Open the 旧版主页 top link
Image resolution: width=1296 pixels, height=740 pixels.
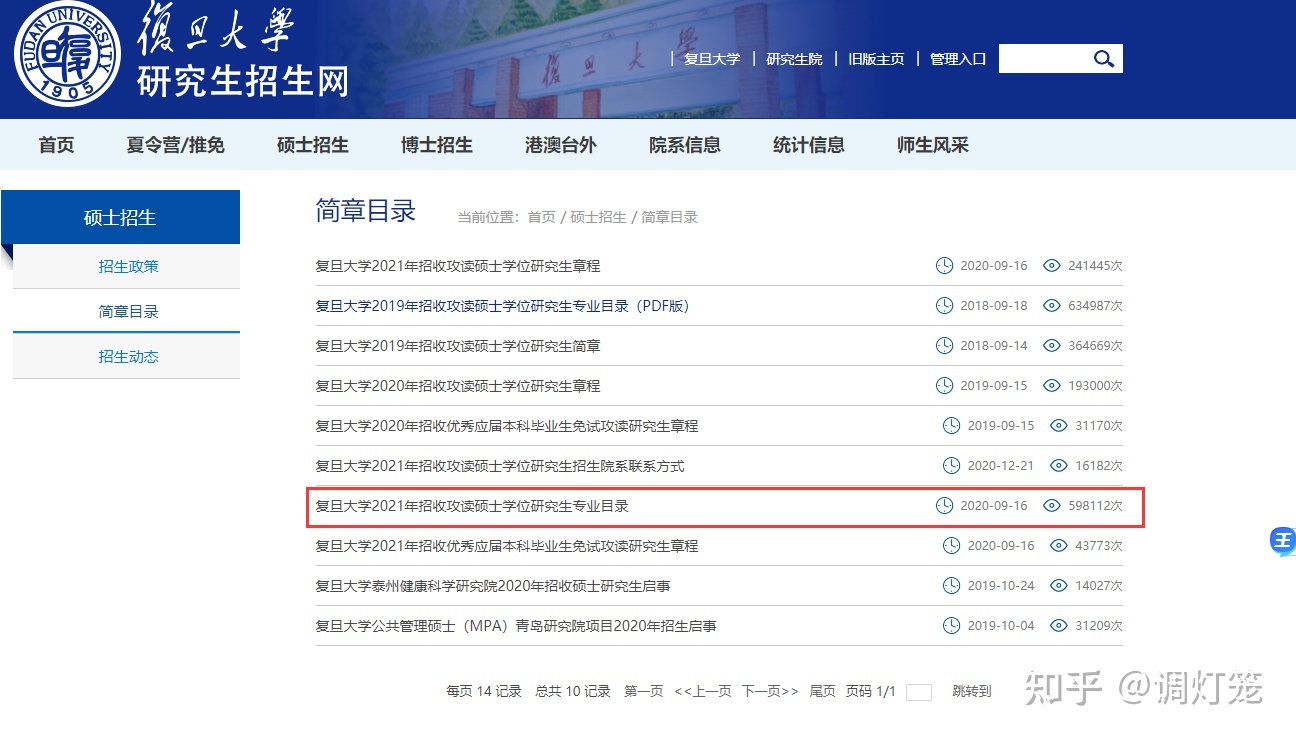pos(876,59)
